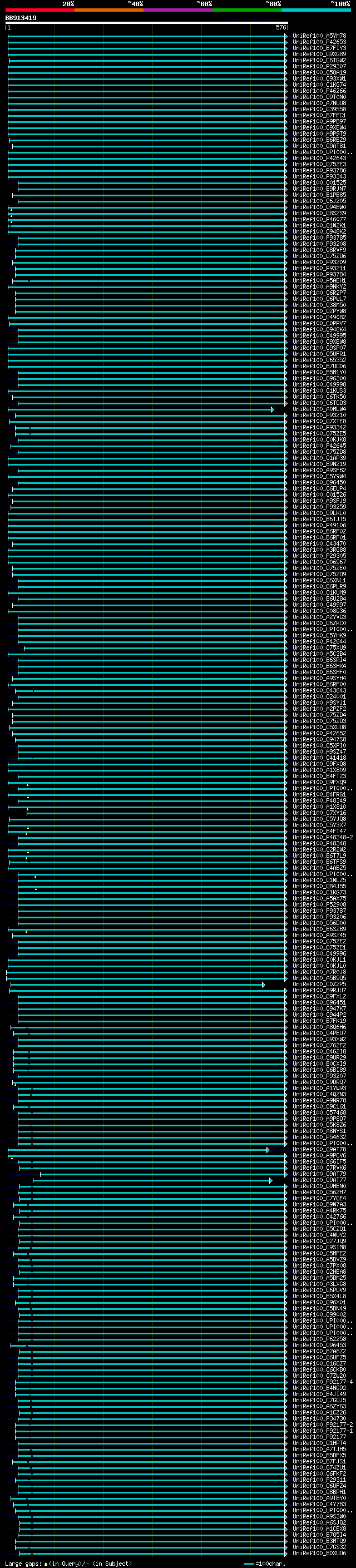Select the UniRef100_Q8BPH1 label
Screen dimensions: 356x1568
pos(319,1492)
